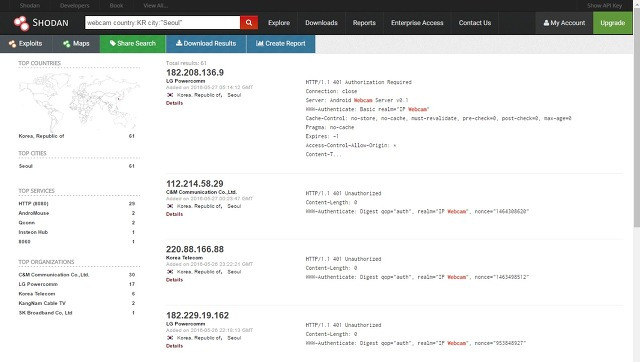Screen dimensions: 640x362
Task: Click the Korean flag icon under 182.208.136.9
Action: (170, 95)
